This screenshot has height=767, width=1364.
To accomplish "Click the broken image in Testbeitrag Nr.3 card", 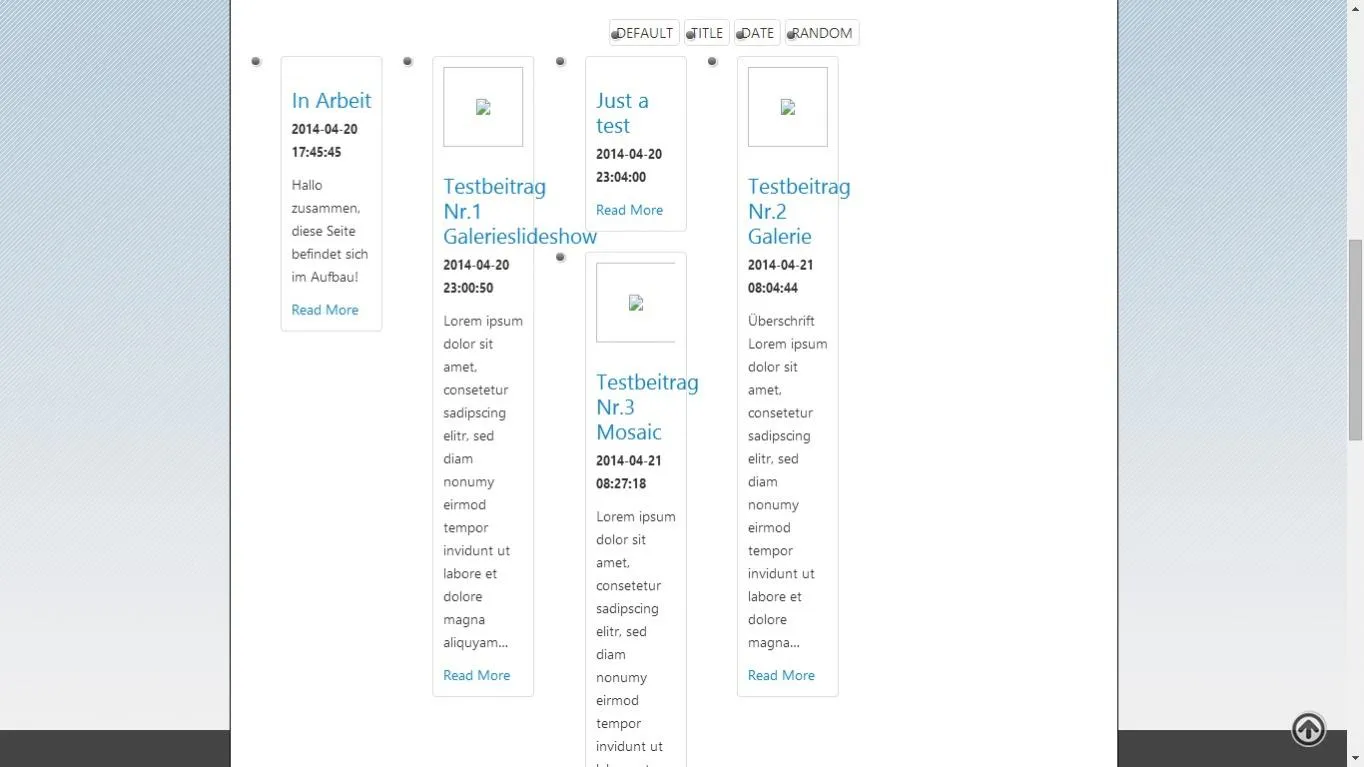I will coord(636,303).
